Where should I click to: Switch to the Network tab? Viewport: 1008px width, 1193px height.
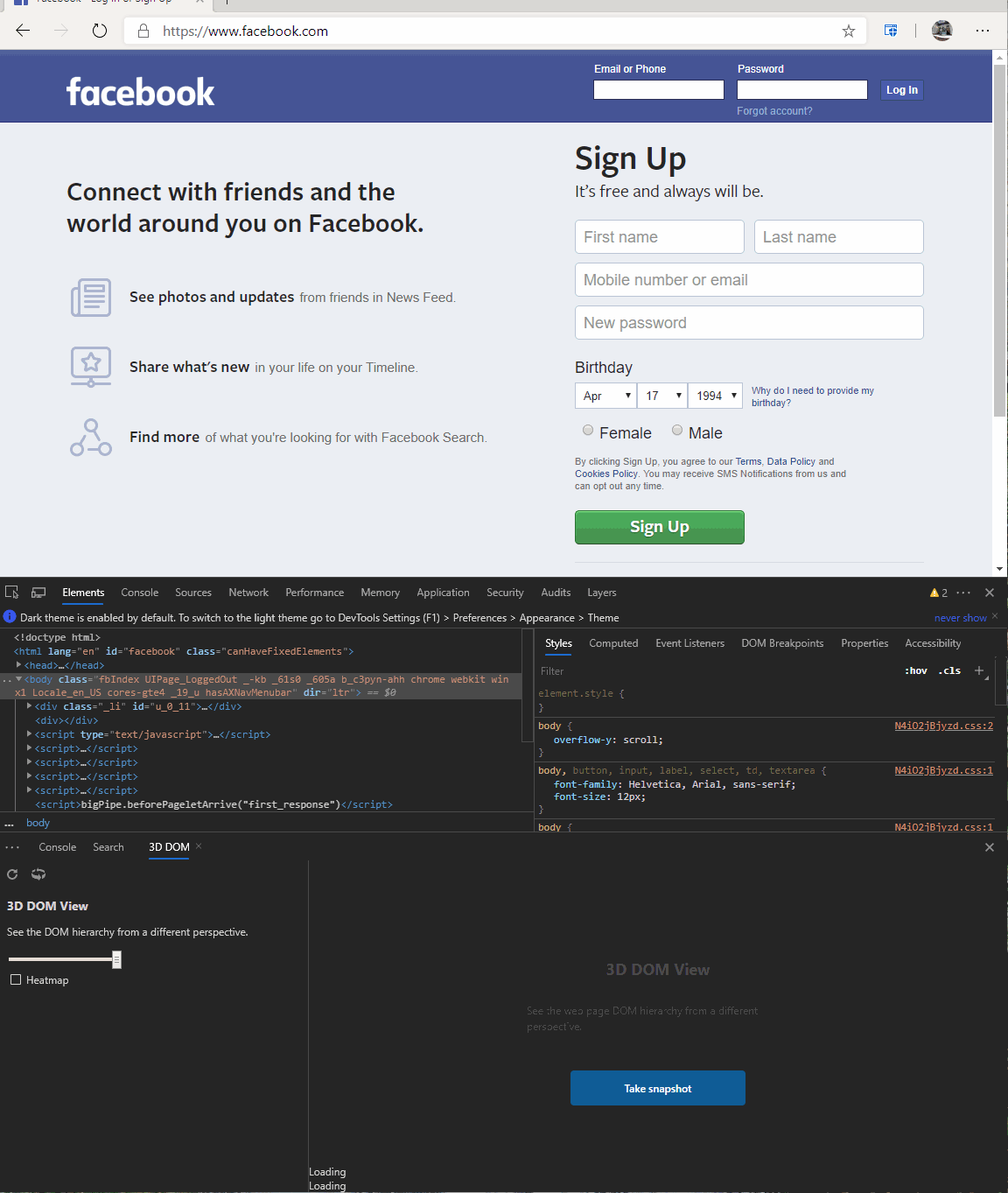248,593
